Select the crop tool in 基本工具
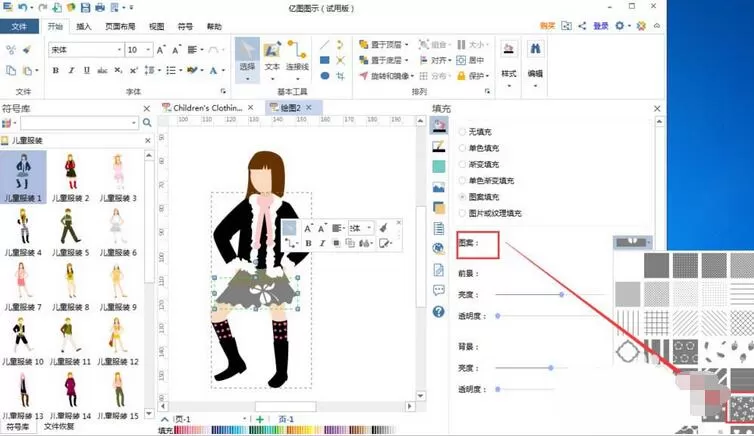Image resolution: width=754 pixels, height=436 pixels. 340,75
